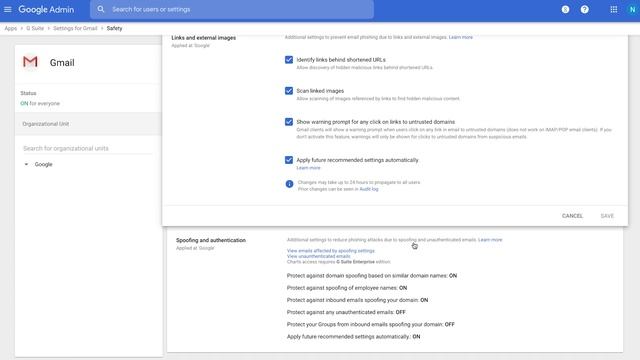Viewport: 640px width, 360px height.
Task: Click the CANCEL button
Action: pyautogui.click(x=572, y=216)
